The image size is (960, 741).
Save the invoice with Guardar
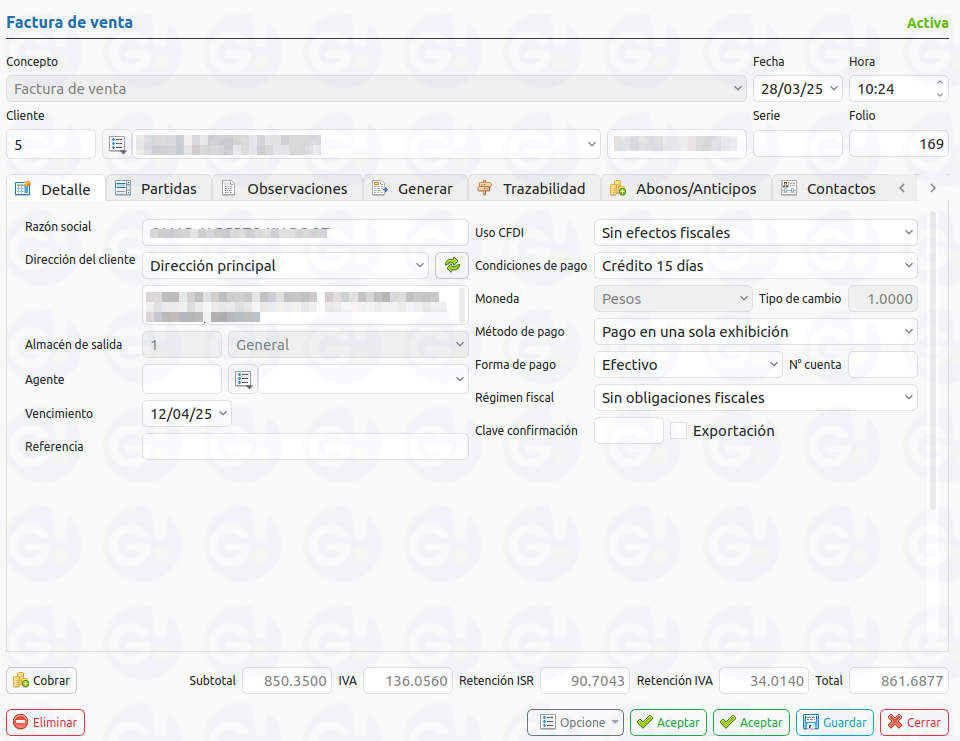(835, 723)
